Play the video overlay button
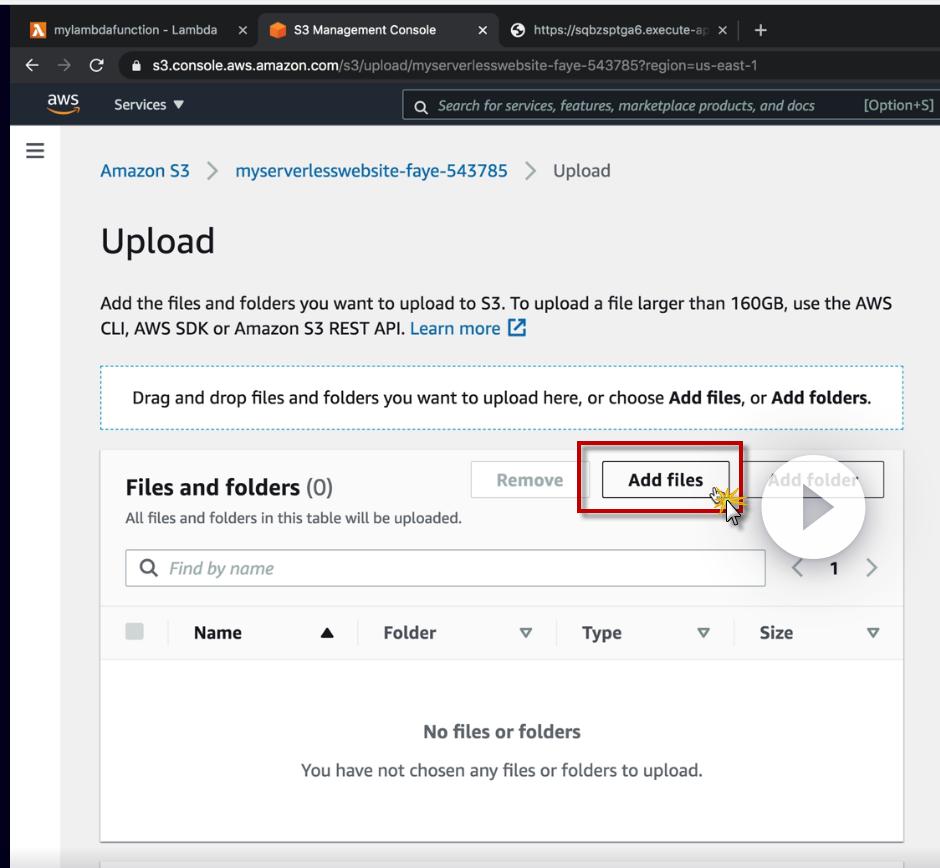The height and width of the screenshot is (868, 940). pyautogui.click(x=814, y=507)
